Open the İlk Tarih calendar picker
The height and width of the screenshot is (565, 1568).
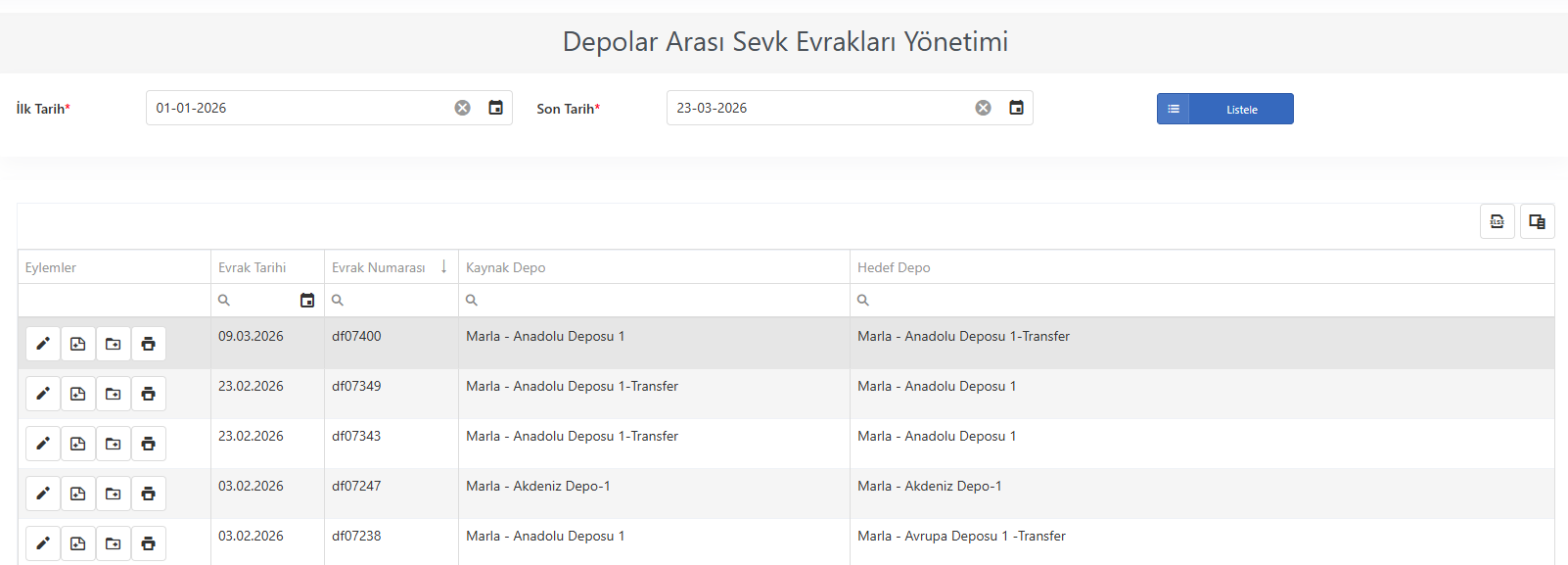coord(495,108)
